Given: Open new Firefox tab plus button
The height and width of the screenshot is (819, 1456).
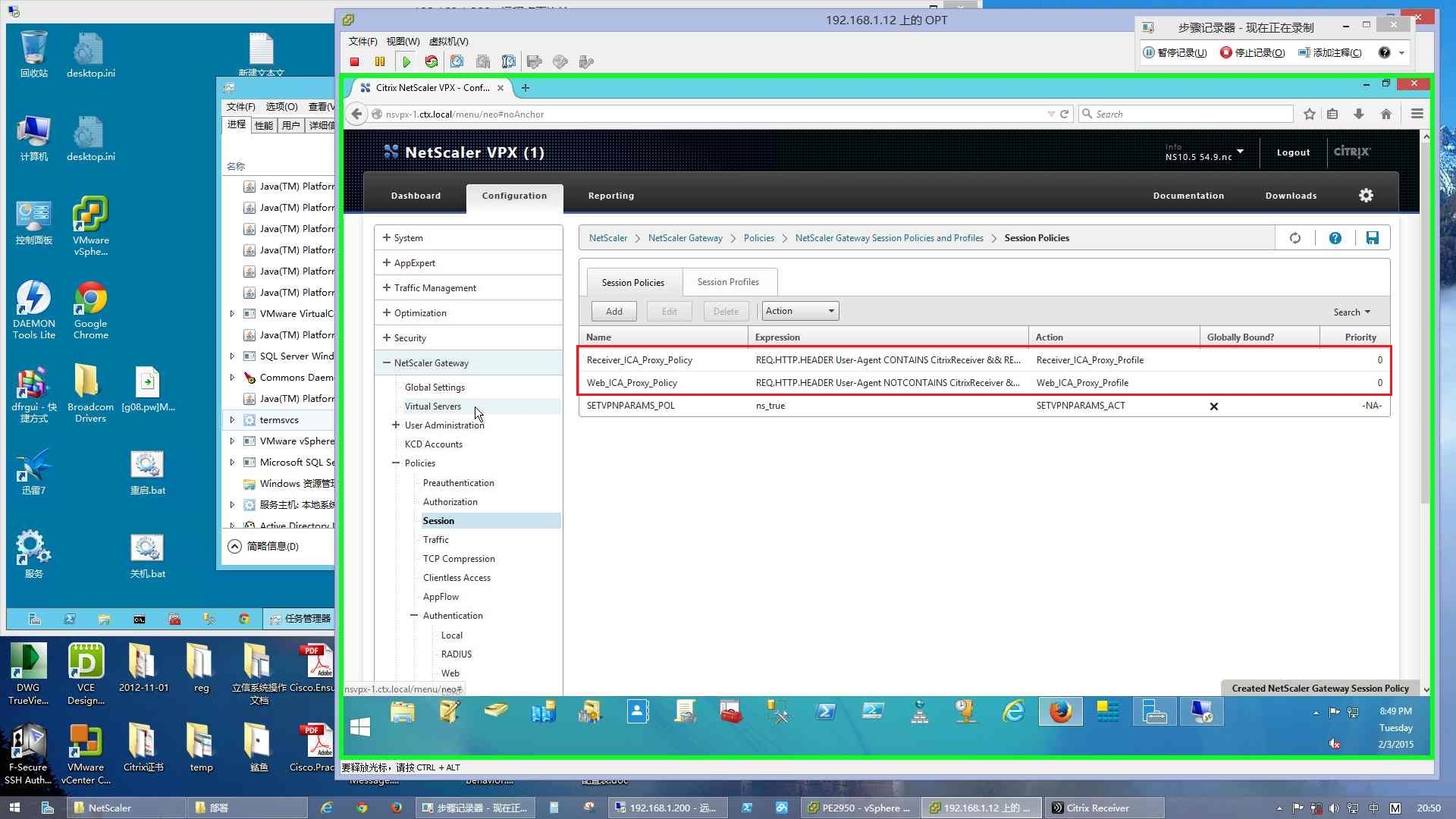Looking at the screenshot, I should [526, 88].
